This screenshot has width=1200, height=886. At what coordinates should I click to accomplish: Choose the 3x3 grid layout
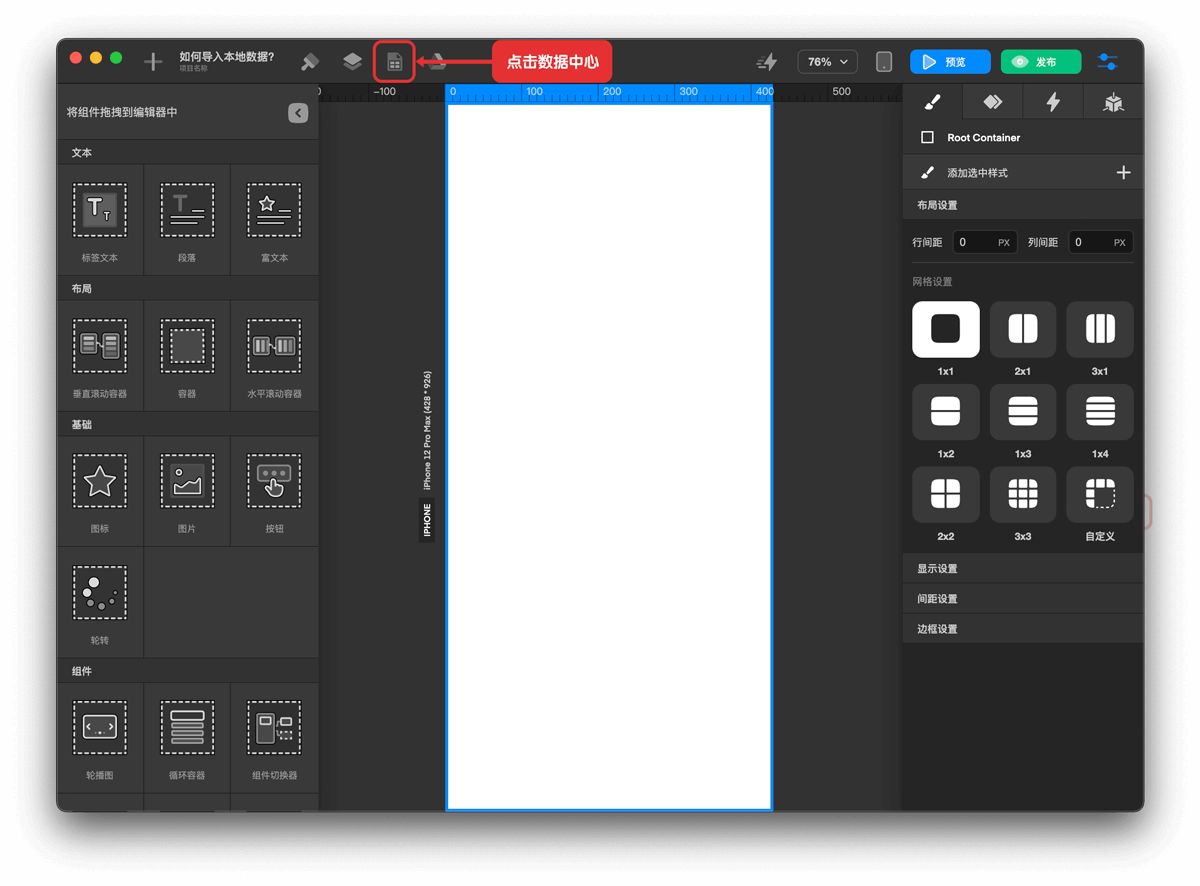pos(1023,495)
